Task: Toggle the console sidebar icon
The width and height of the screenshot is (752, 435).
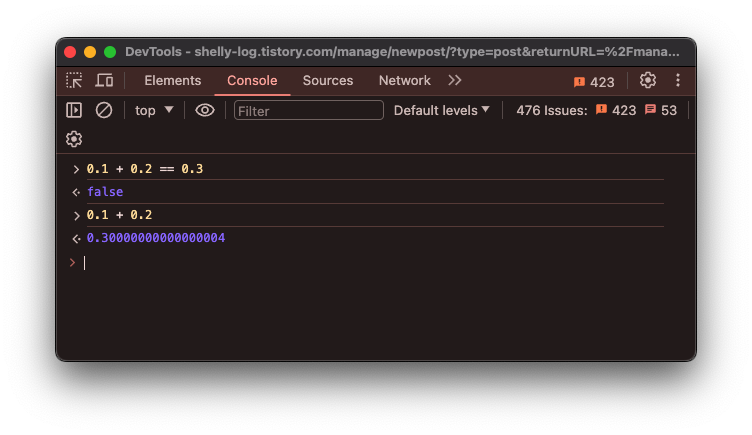Action: [x=74, y=110]
